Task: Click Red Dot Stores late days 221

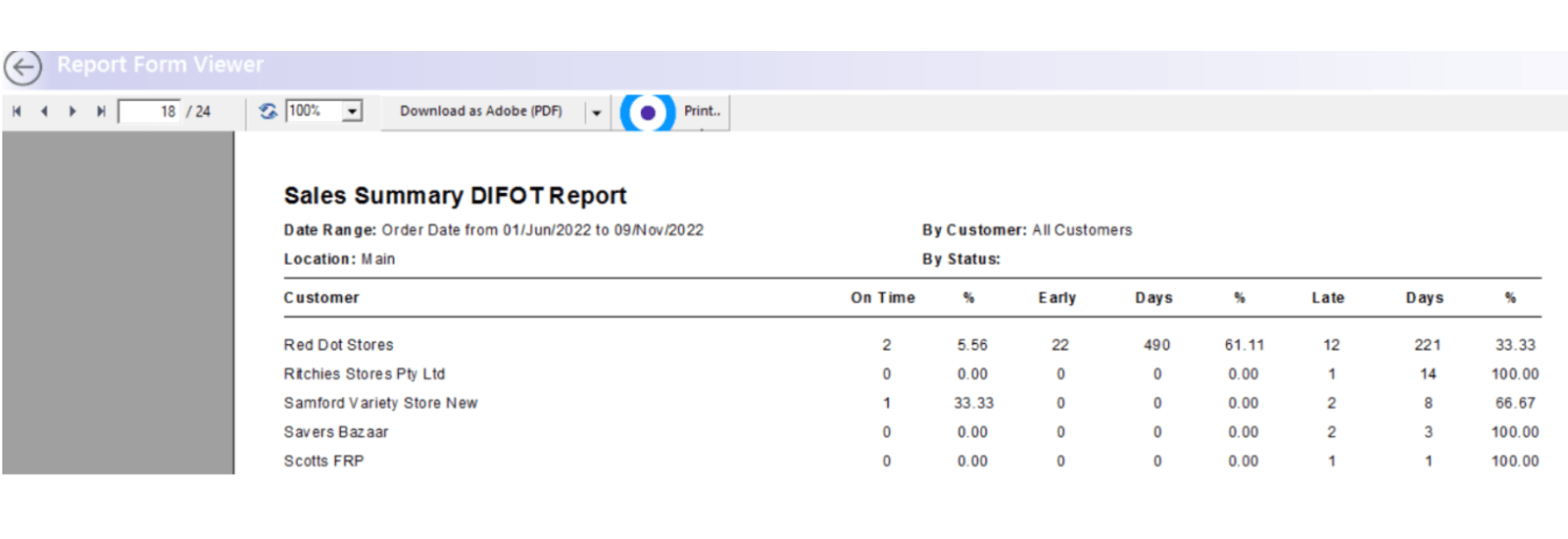Action: click(x=1428, y=345)
